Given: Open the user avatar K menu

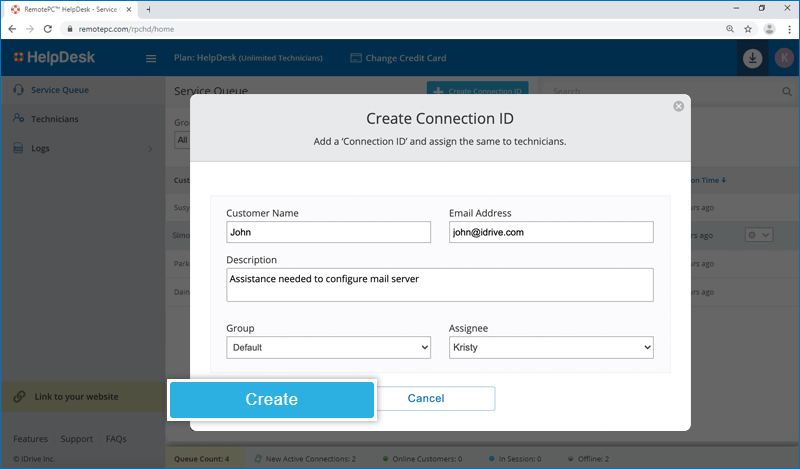Looking at the screenshot, I should tap(783, 58).
